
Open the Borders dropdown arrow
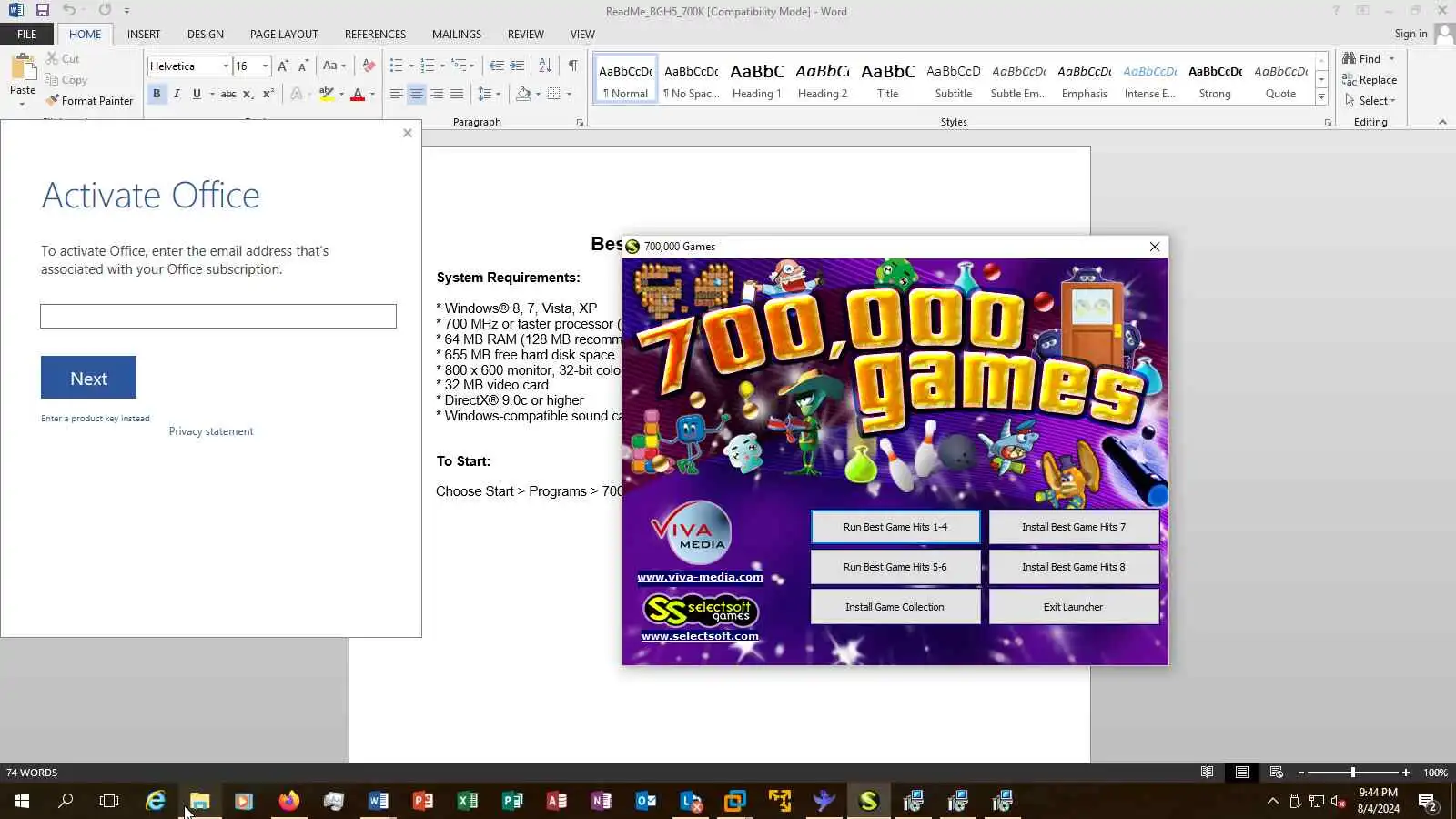pos(569,94)
